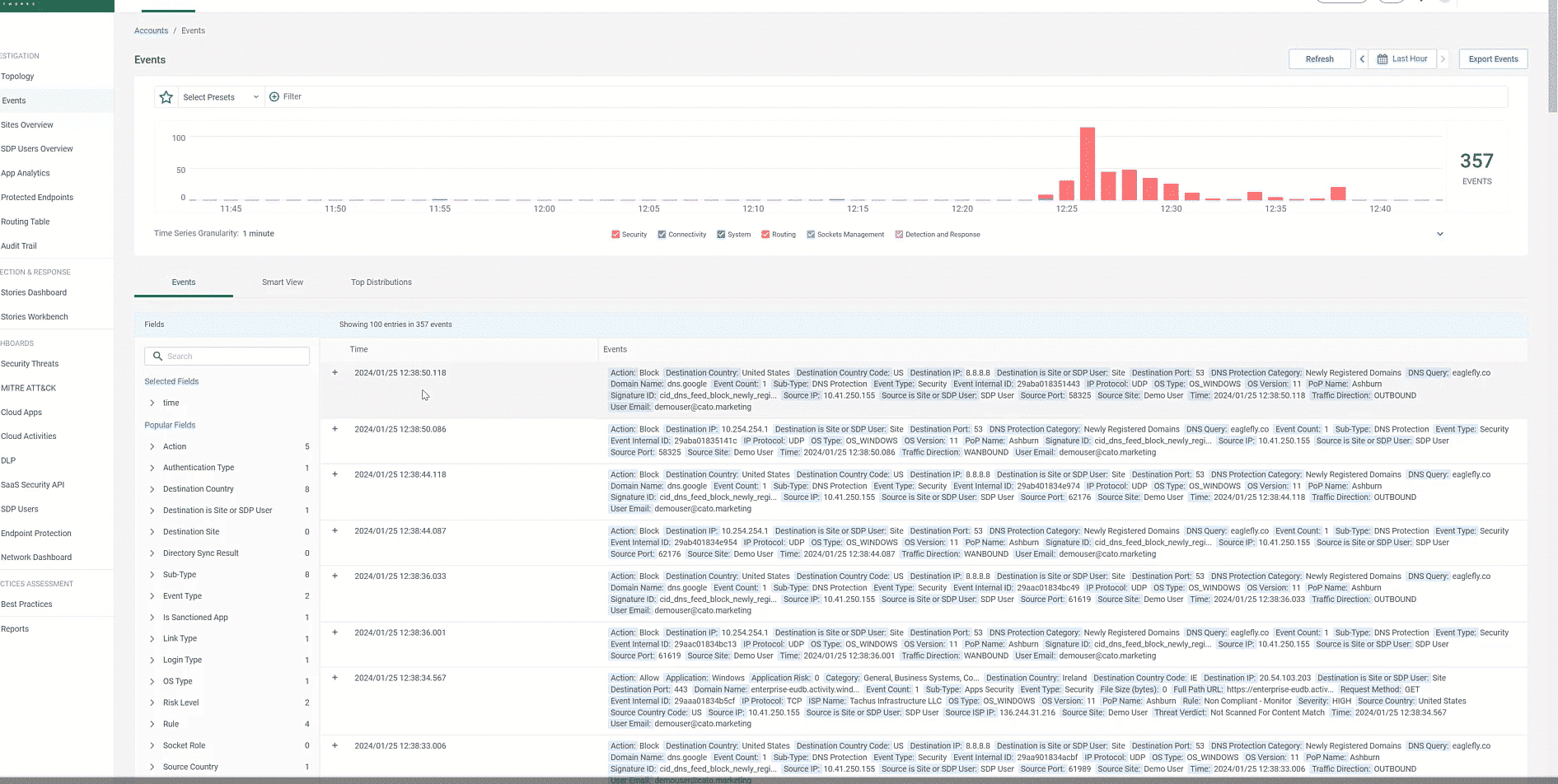Toggle the Security event type checkbox
Screen dimensions: 1558x784
(615, 235)
